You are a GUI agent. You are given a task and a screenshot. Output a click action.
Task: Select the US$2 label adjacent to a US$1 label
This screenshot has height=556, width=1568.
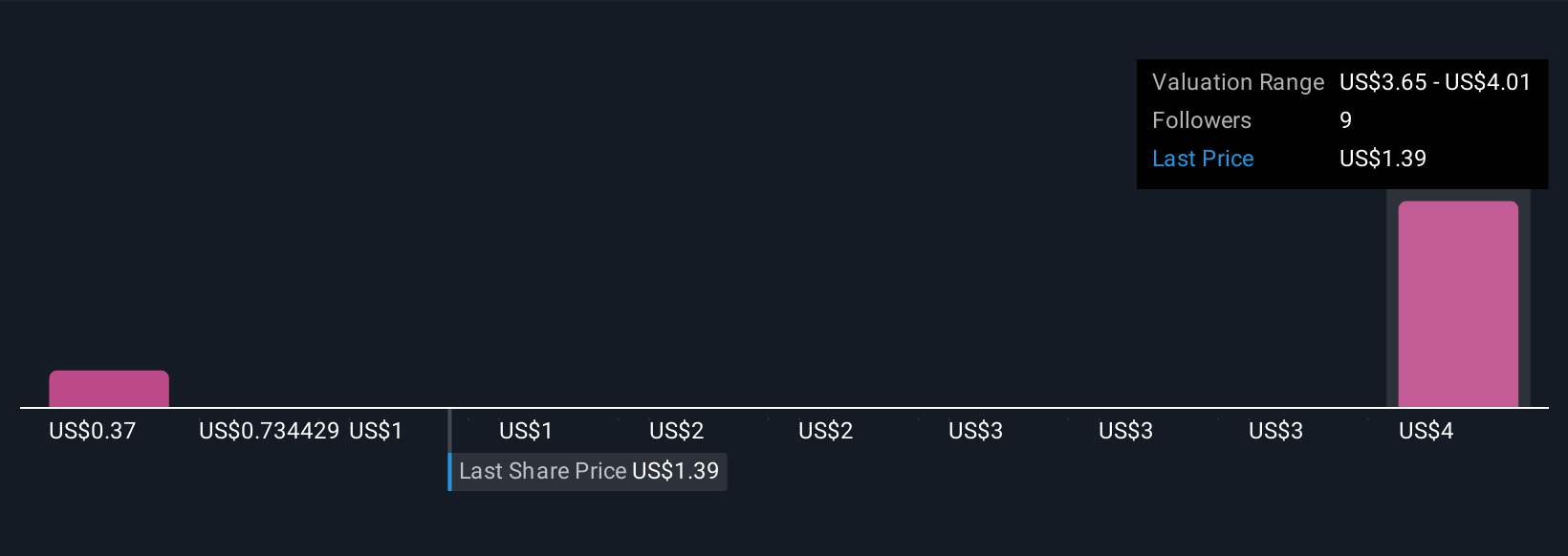(677, 431)
